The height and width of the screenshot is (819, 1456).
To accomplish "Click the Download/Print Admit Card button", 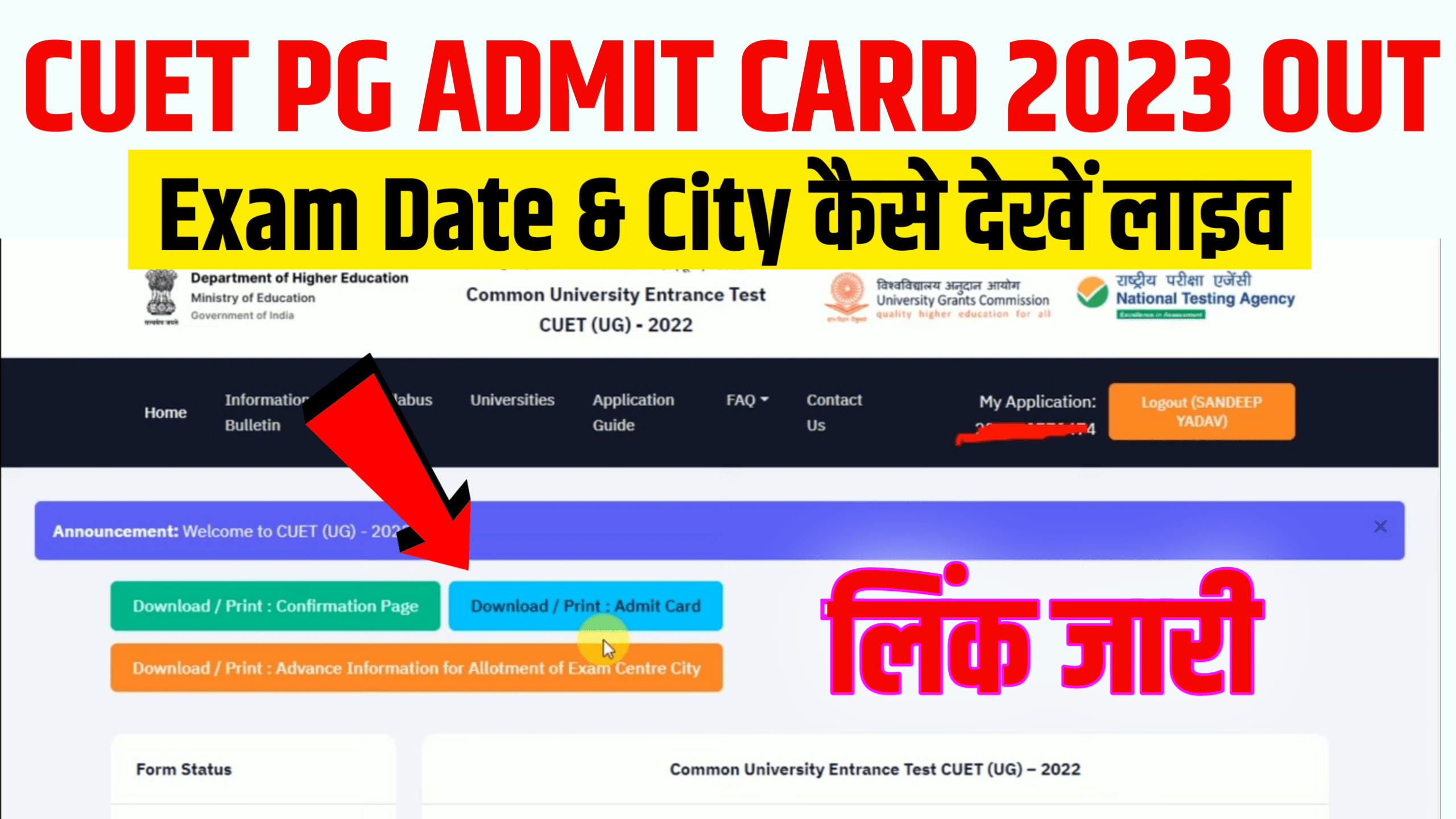I will point(585,605).
